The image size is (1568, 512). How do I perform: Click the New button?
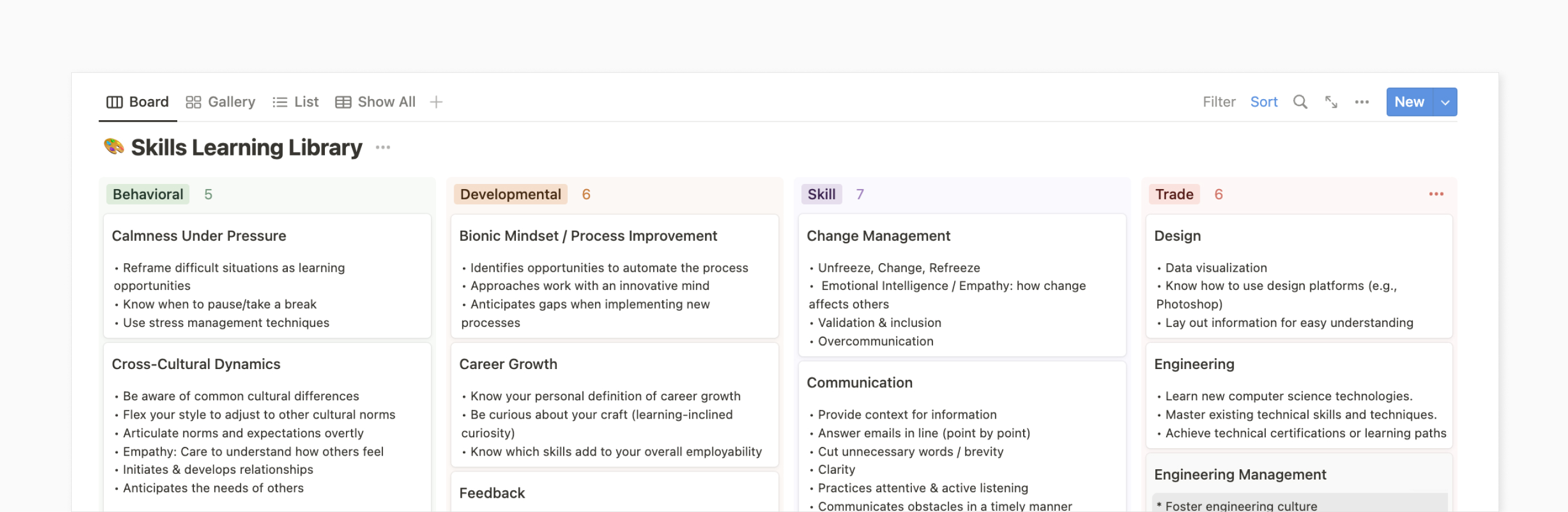coord(1409,102)
